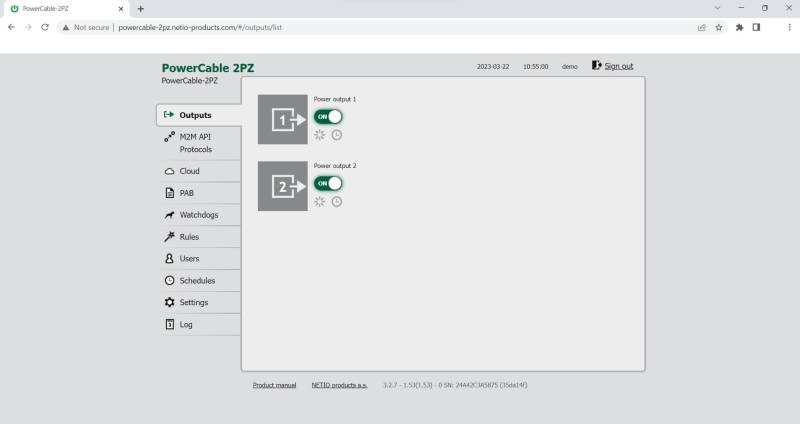
Task: Click the gear icon under Power output 1
Action: 320,135
